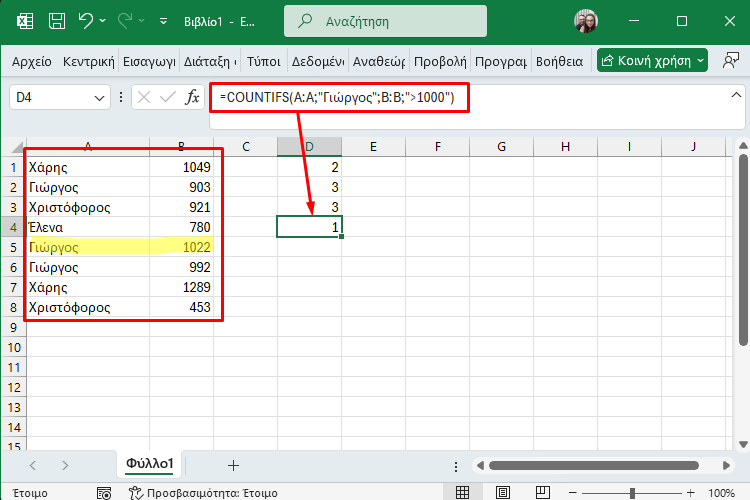This screenshot has width=750, height=500.
Task: Open the undo history dropdown arrow
Action: coord(103,21)
